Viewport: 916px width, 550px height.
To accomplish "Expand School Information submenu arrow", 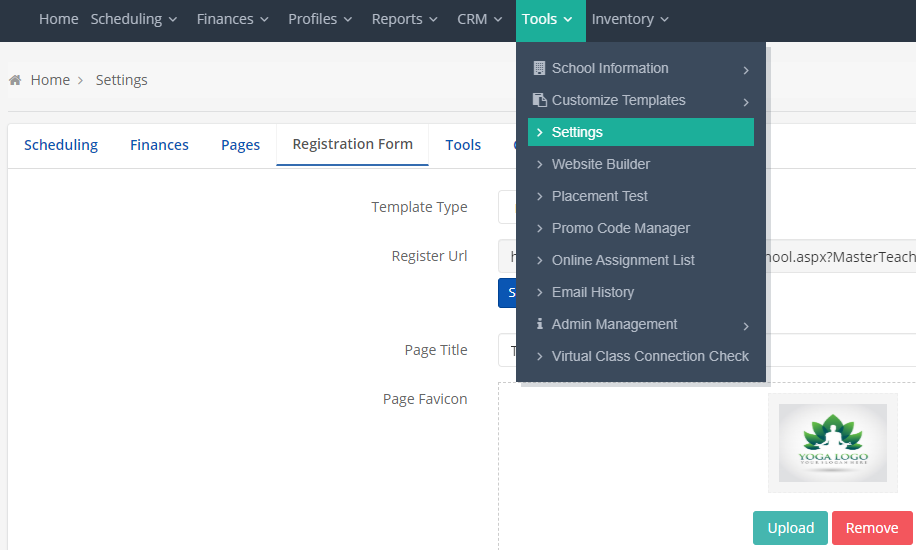I will tap(746, 70).
